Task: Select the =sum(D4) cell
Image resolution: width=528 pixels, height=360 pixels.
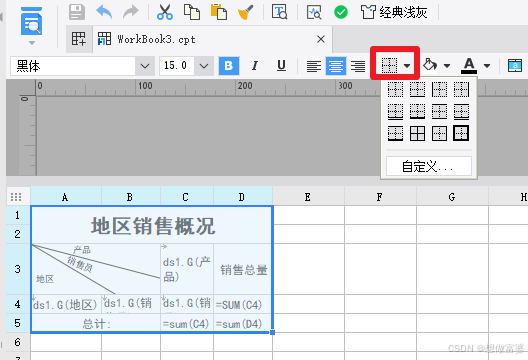Action: tap(243, 324)
